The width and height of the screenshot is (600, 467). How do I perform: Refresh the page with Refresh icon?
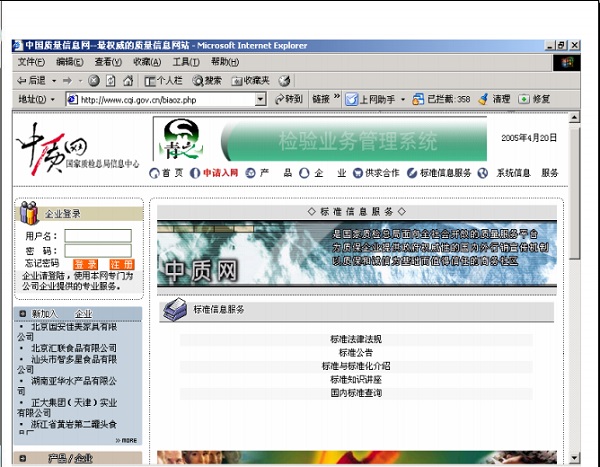point(111,80)
